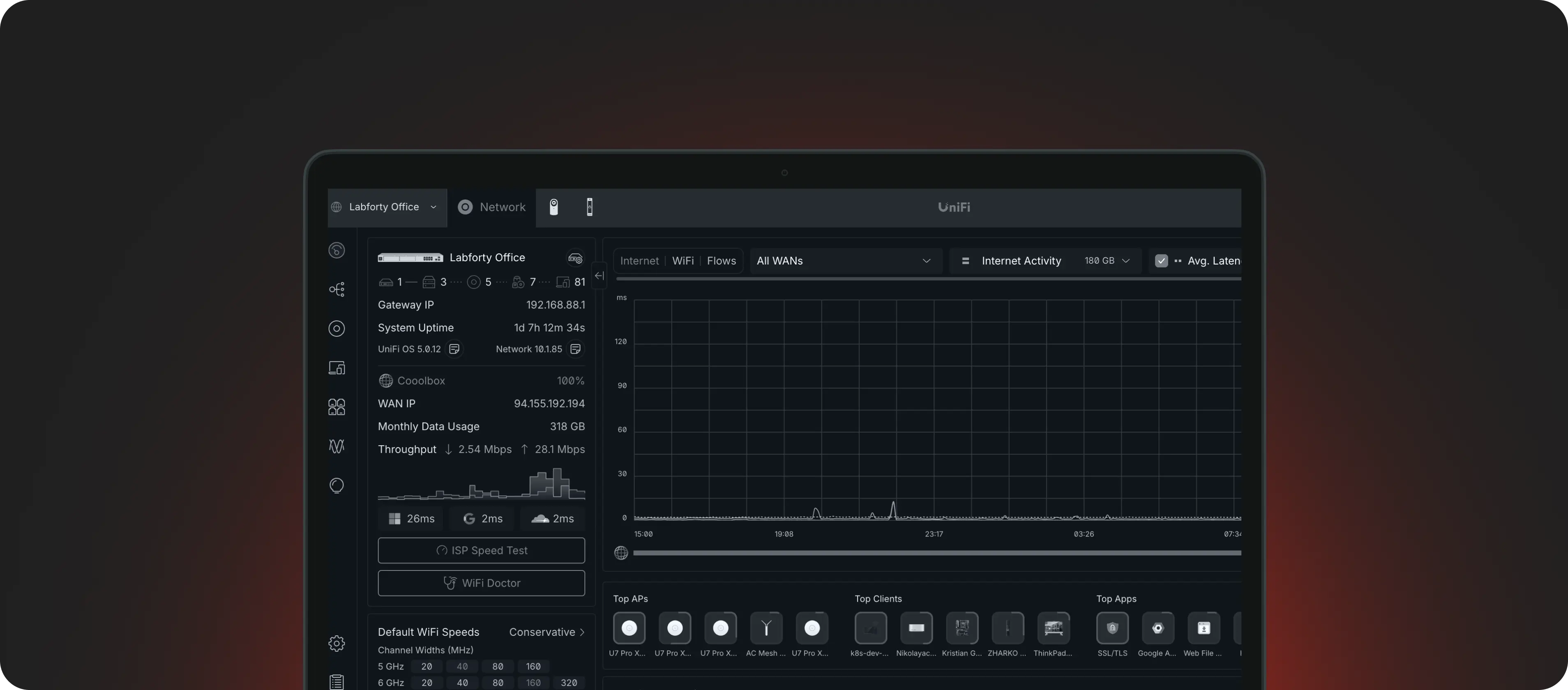This screenshot has height=690, width=1568.
Task: Click the globe icon under the chart
Action: coord(621,552)
